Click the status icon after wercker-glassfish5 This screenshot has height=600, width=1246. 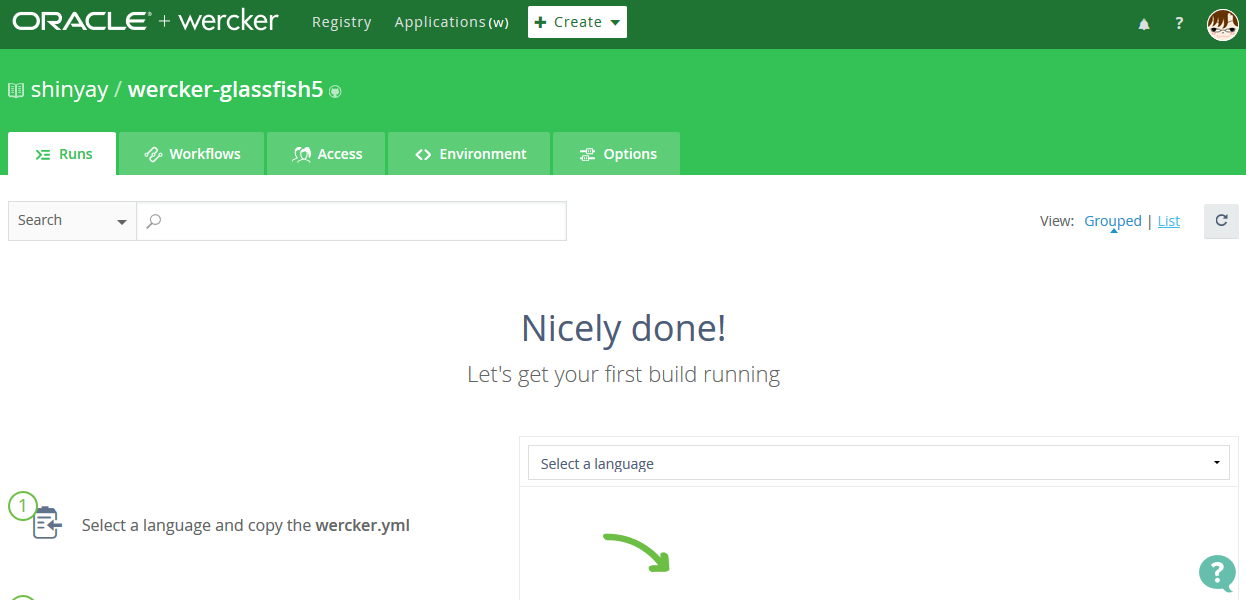[336, 91]
